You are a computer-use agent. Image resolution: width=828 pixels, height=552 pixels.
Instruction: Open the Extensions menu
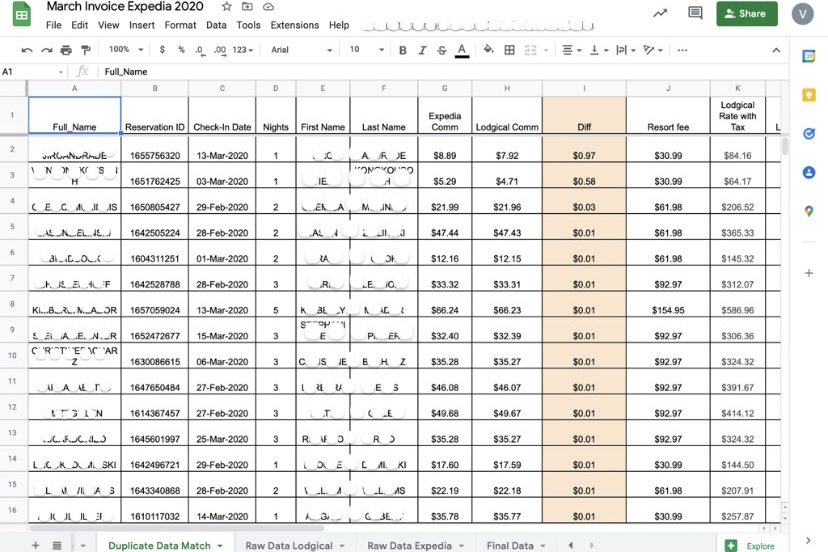295,25
